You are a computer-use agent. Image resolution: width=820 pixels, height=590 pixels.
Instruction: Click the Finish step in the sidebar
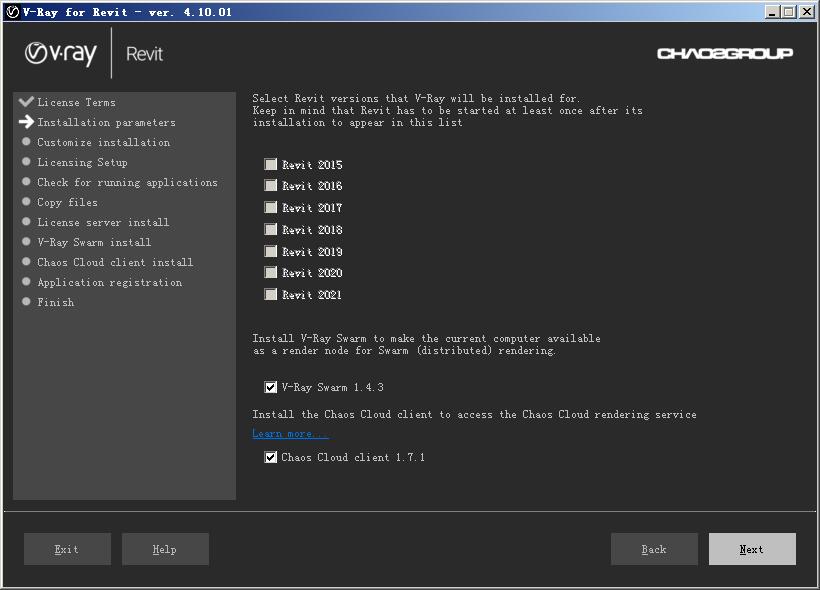55,302
